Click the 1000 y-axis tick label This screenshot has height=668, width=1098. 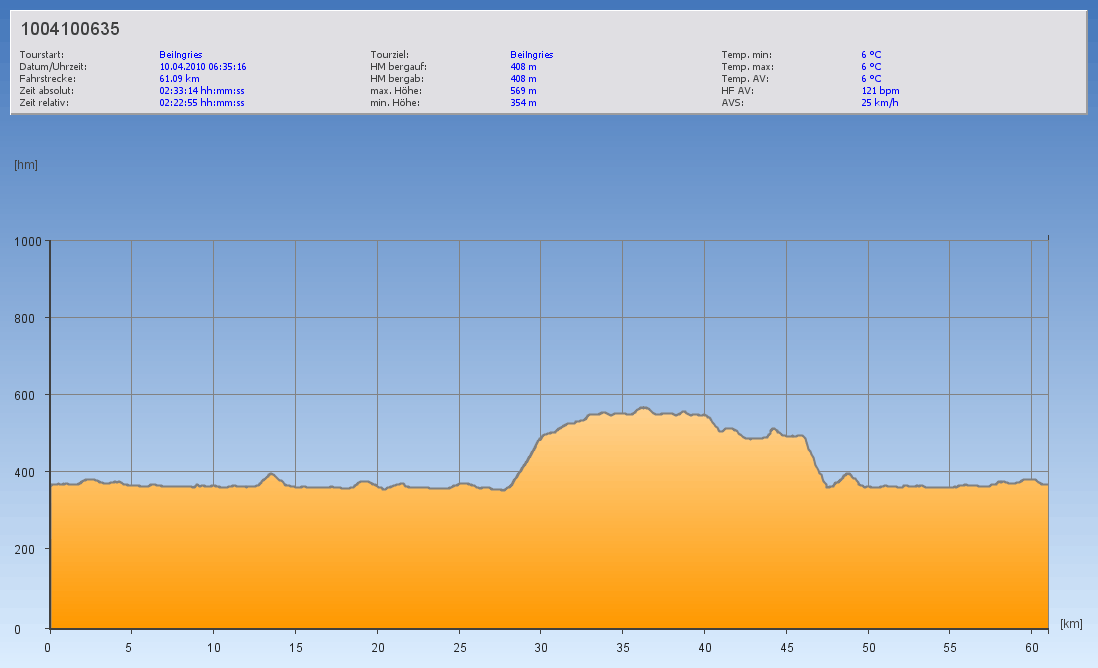[27, 241]
